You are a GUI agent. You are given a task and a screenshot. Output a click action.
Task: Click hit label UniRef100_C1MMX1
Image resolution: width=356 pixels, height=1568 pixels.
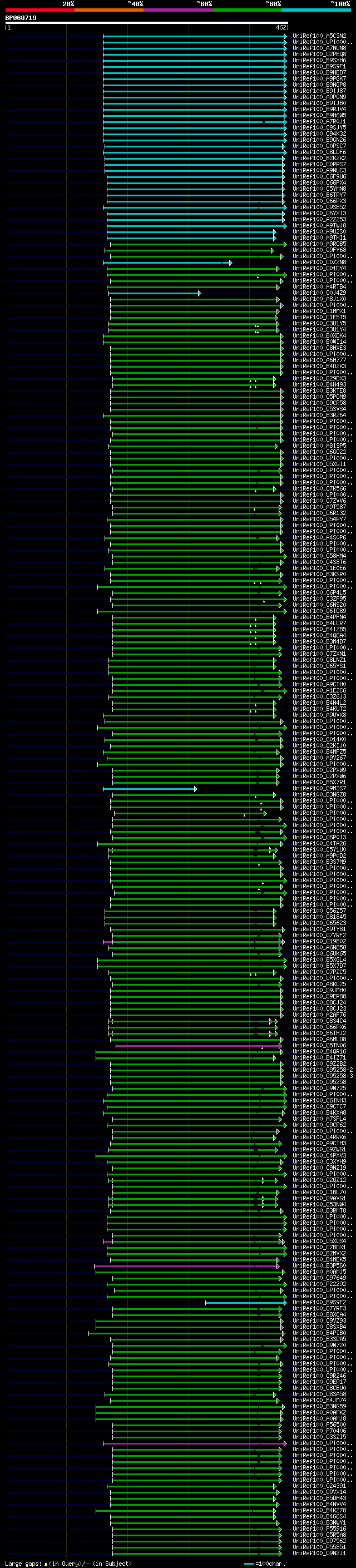319,311
